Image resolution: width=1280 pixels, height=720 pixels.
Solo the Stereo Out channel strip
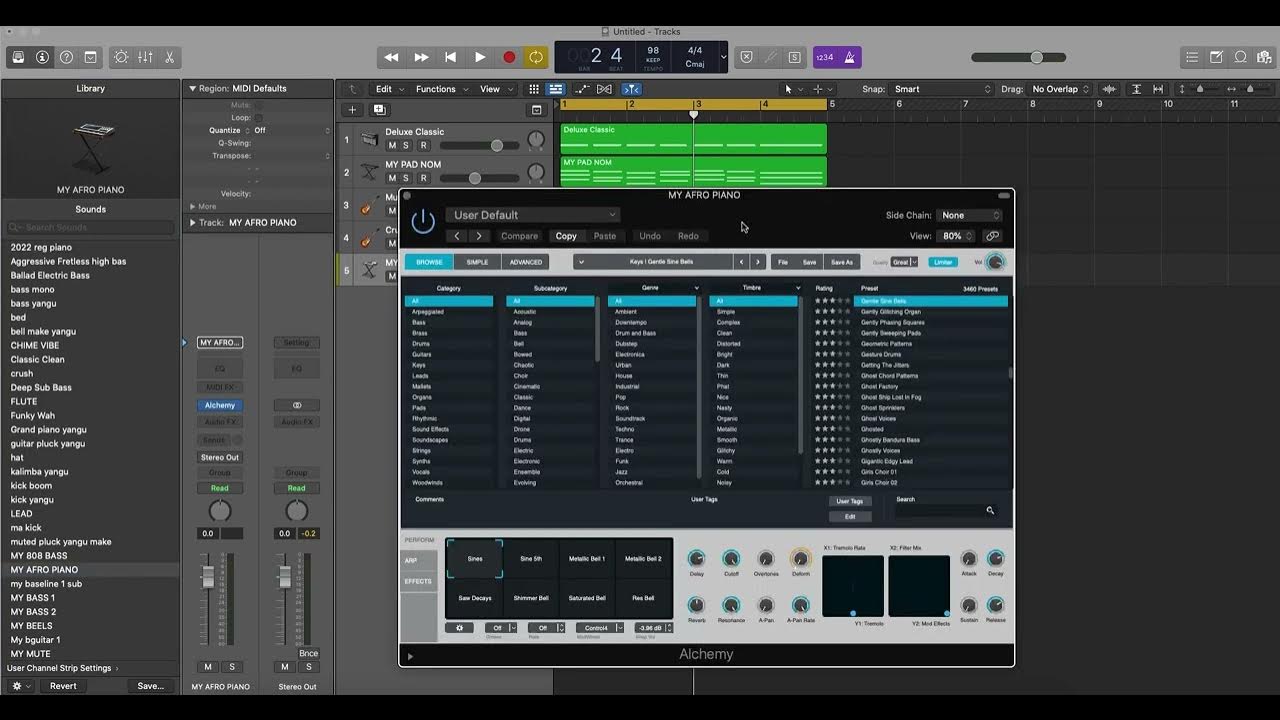click(x=308, y=667)
